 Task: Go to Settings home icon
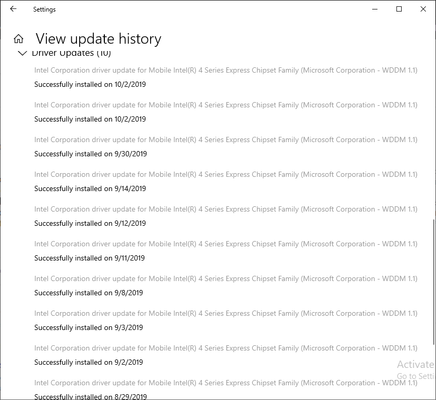click(x=19, y=39)
